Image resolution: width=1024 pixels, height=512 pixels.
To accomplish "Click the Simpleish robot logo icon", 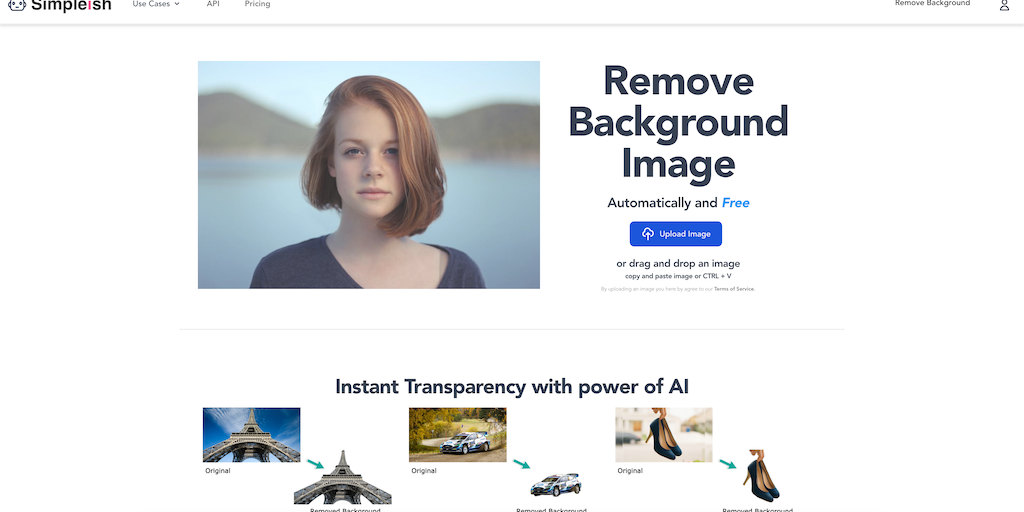I will (x=18, y=5).
